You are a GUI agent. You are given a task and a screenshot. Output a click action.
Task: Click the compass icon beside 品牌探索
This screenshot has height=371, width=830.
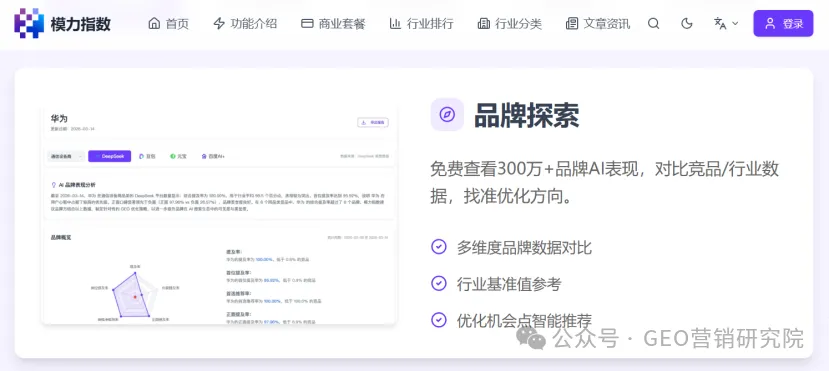tap(447, 114)
